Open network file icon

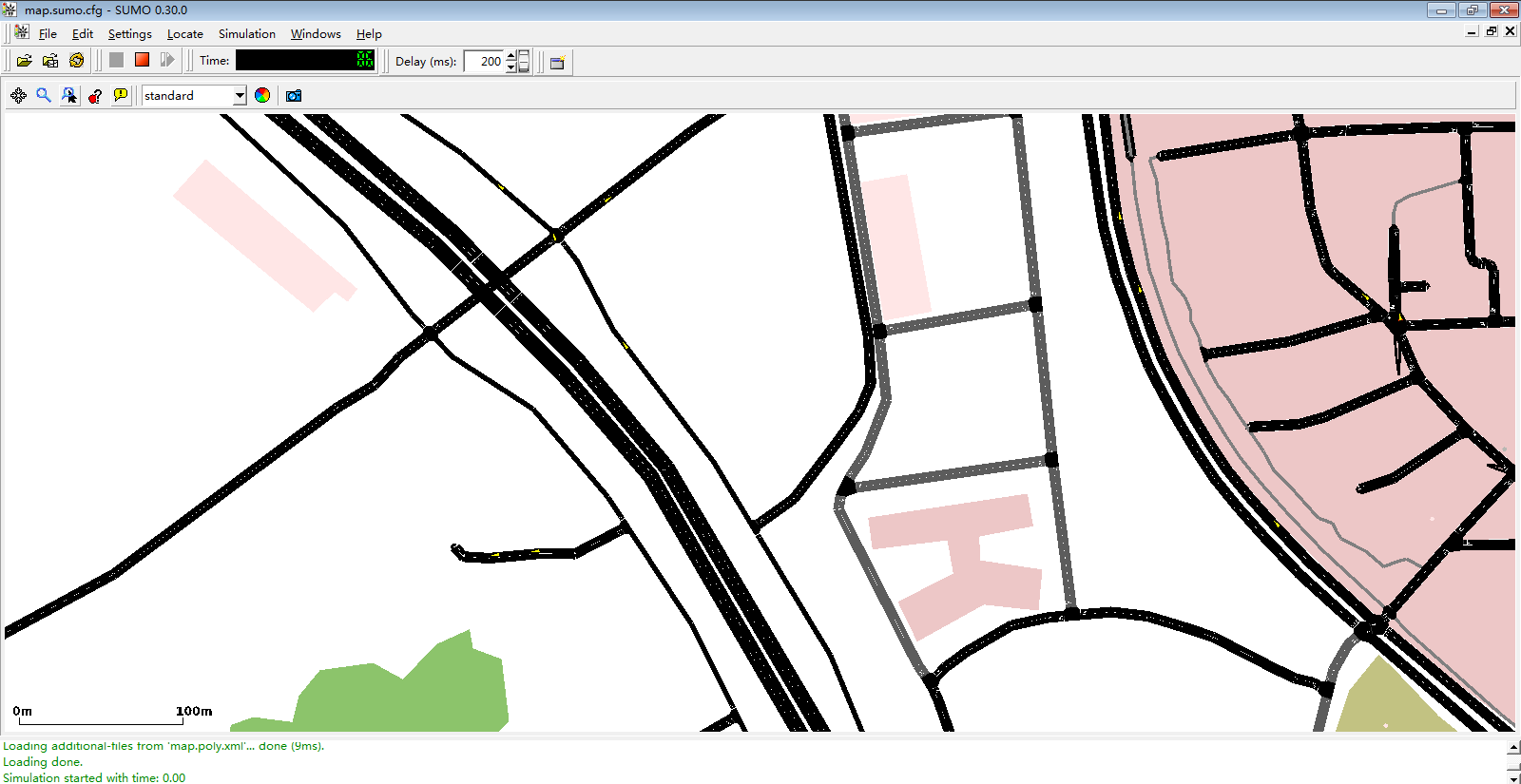[x=50, y=61]
